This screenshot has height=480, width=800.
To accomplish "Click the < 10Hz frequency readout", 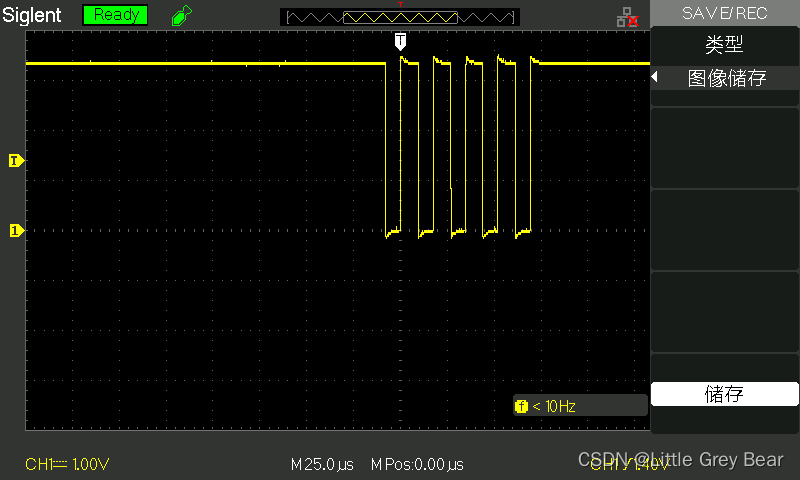I will [x=554, y=406].
